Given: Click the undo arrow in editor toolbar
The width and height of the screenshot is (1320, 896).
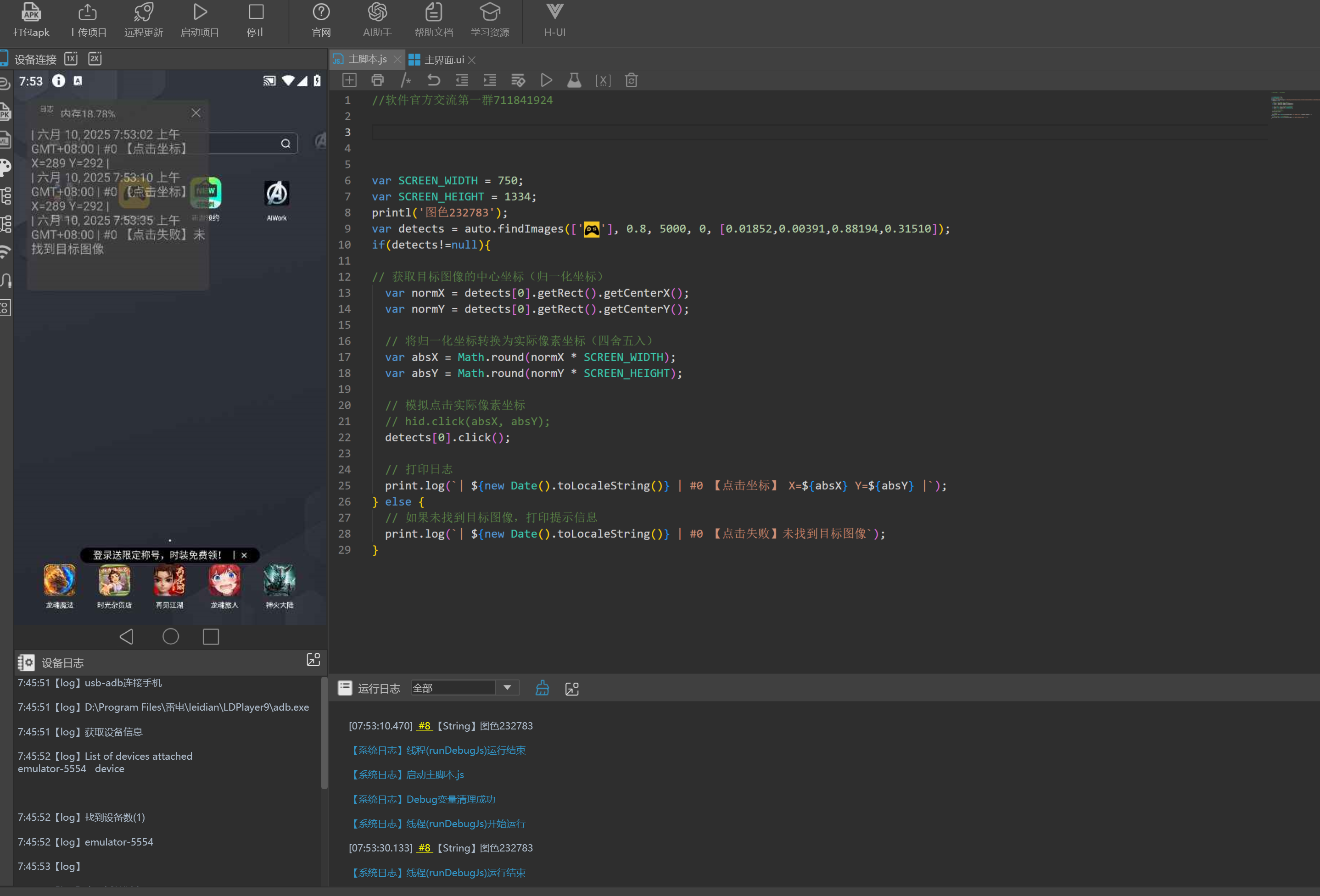Looking at the screenshot, I should click(433, 80).
